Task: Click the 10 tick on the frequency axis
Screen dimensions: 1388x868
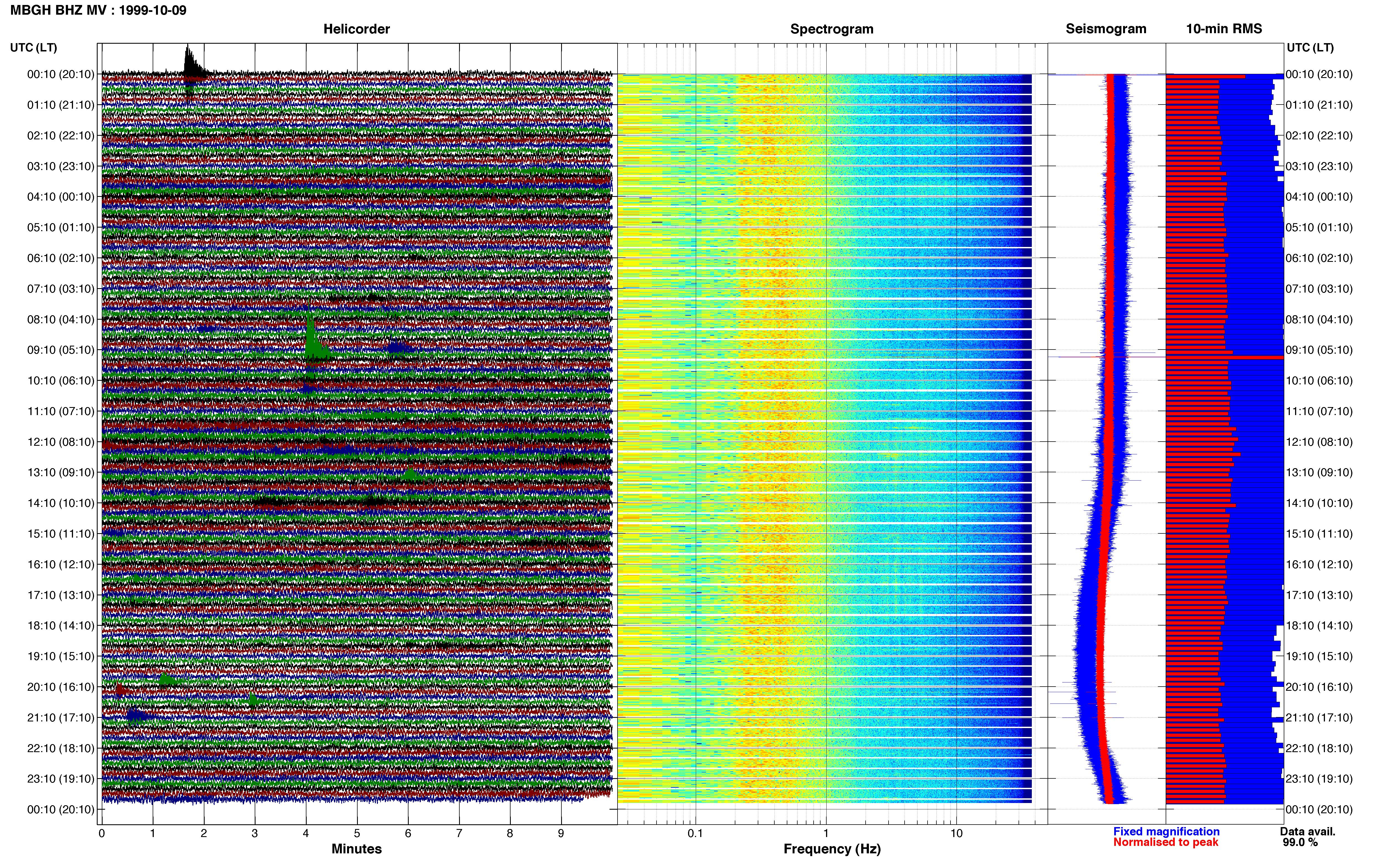Action: (x=956, y=833)
